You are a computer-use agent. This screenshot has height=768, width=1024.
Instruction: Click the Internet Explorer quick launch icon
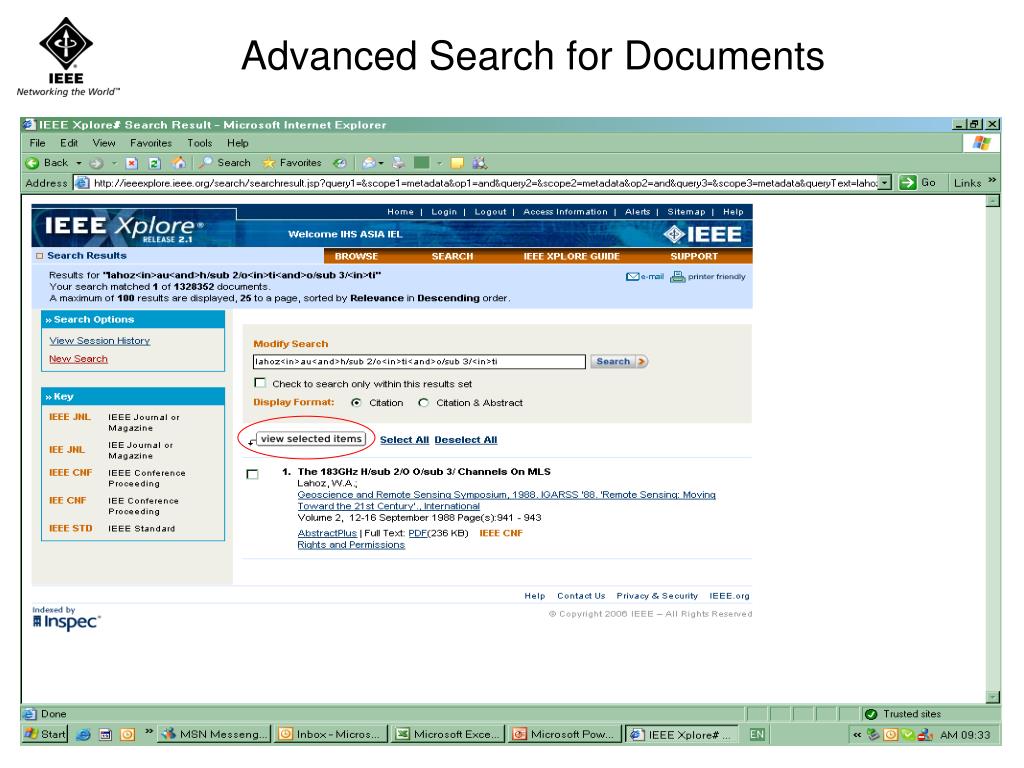click(83, 735)
